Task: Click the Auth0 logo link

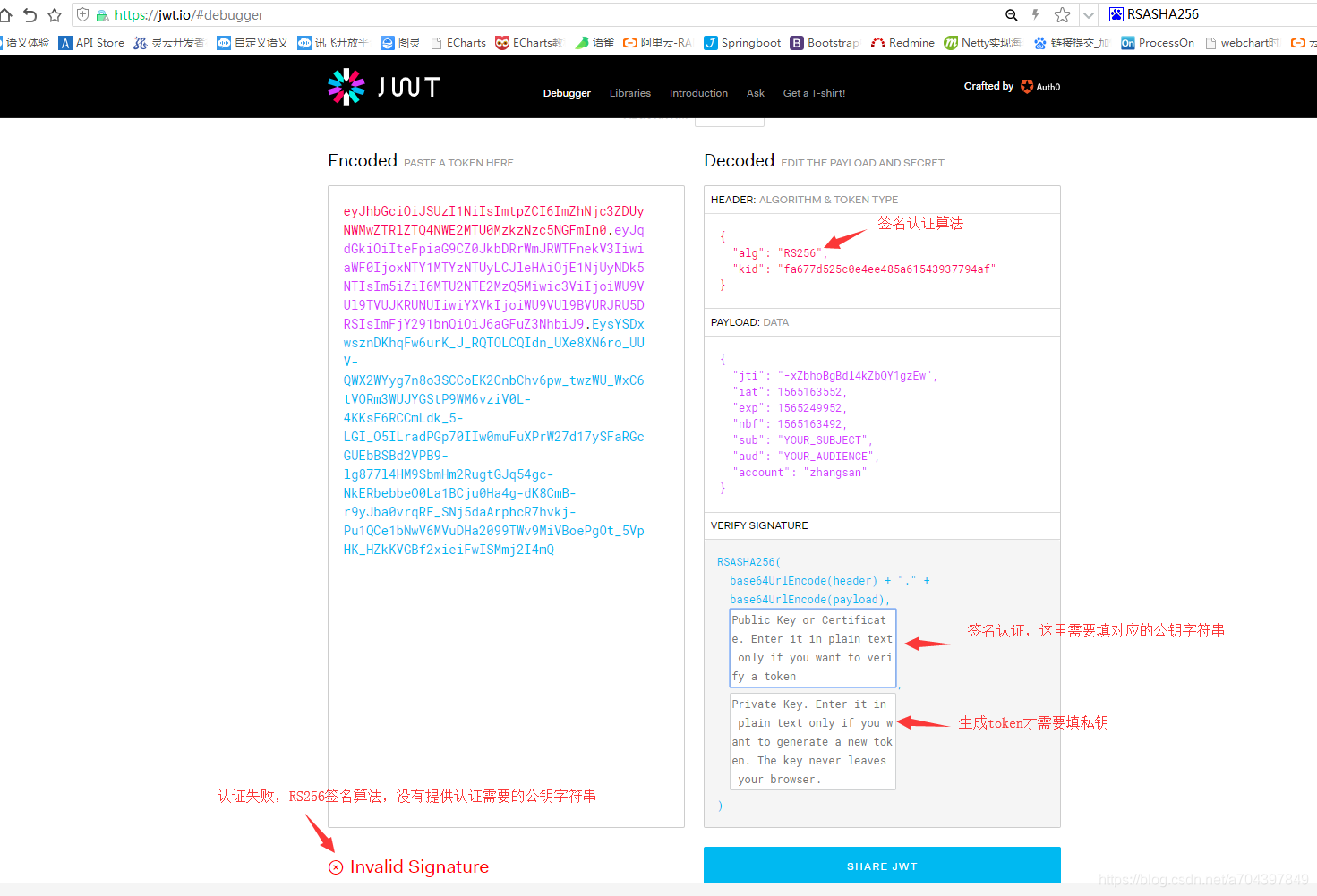Action: pyautogui.click(x=1040, y=87)
